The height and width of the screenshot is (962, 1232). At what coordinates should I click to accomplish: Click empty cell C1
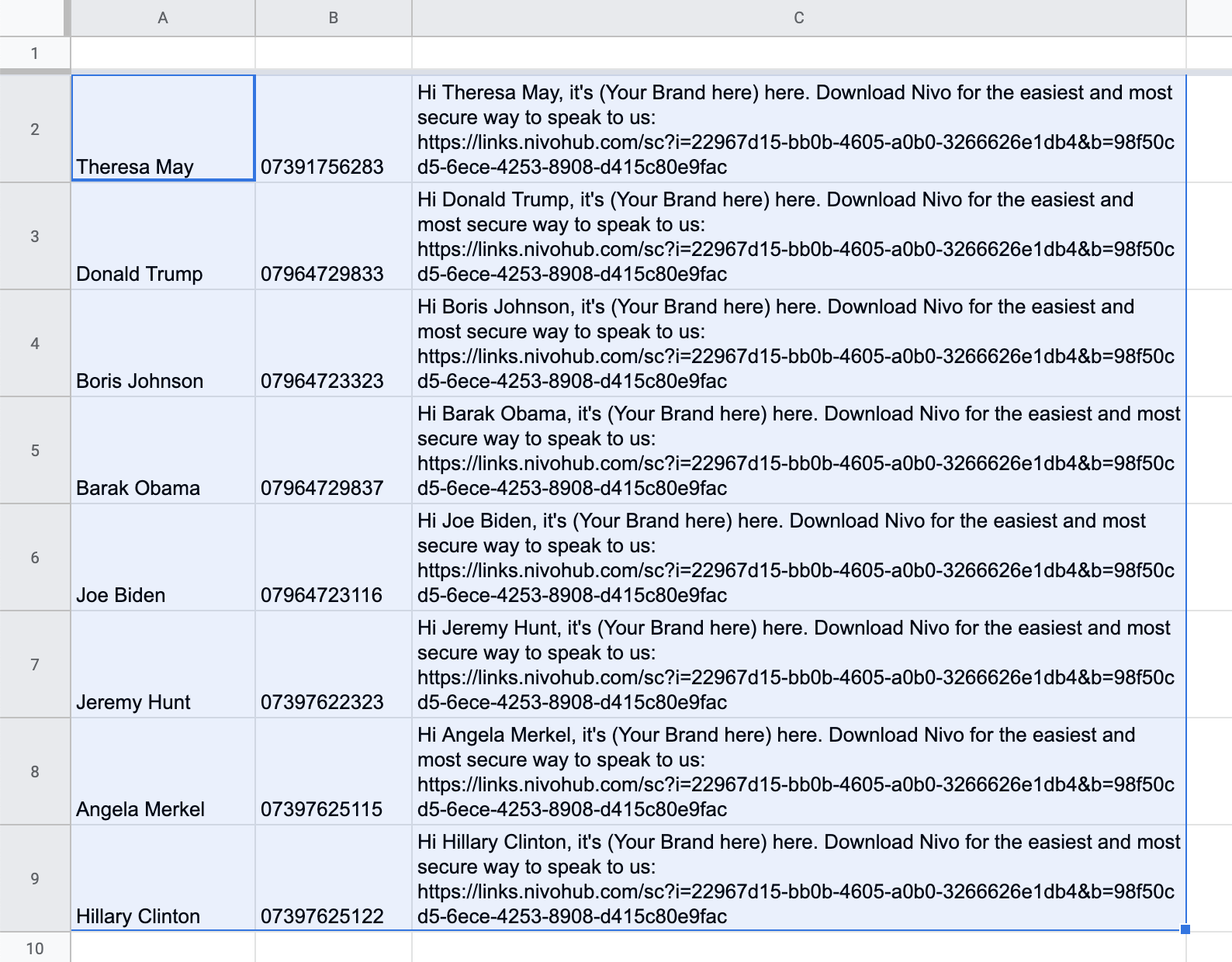(798, 54)
